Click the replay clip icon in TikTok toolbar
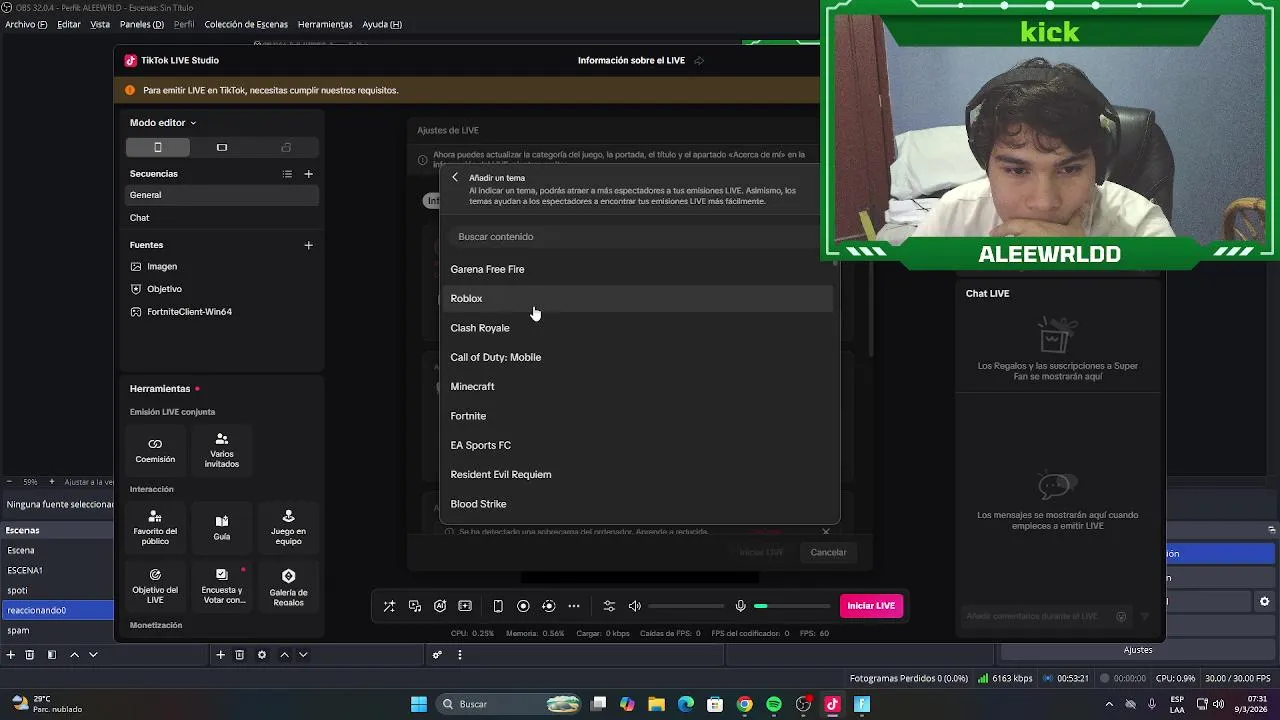 tap(548, 606)
